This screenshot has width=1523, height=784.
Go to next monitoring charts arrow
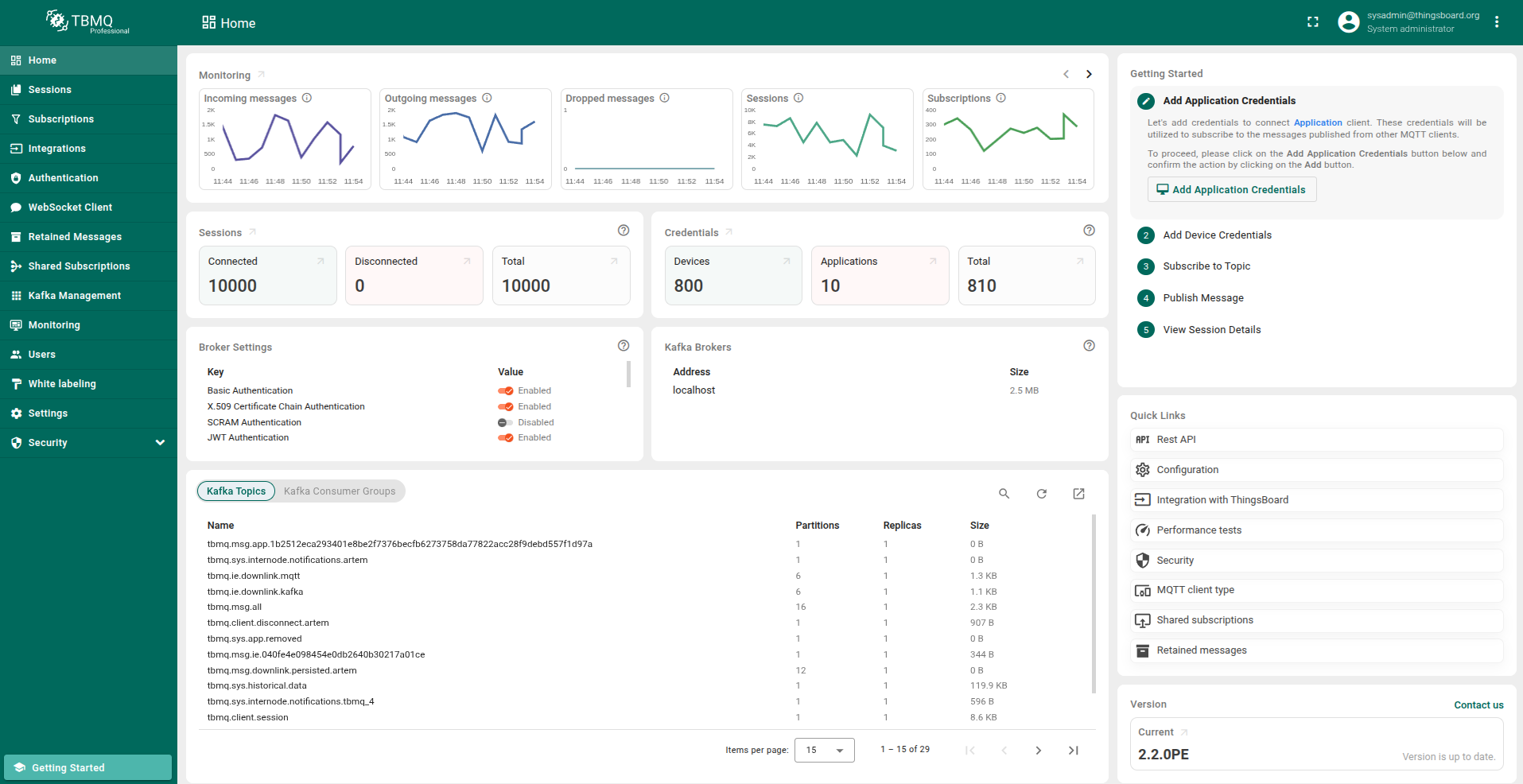pos(1089,74)
